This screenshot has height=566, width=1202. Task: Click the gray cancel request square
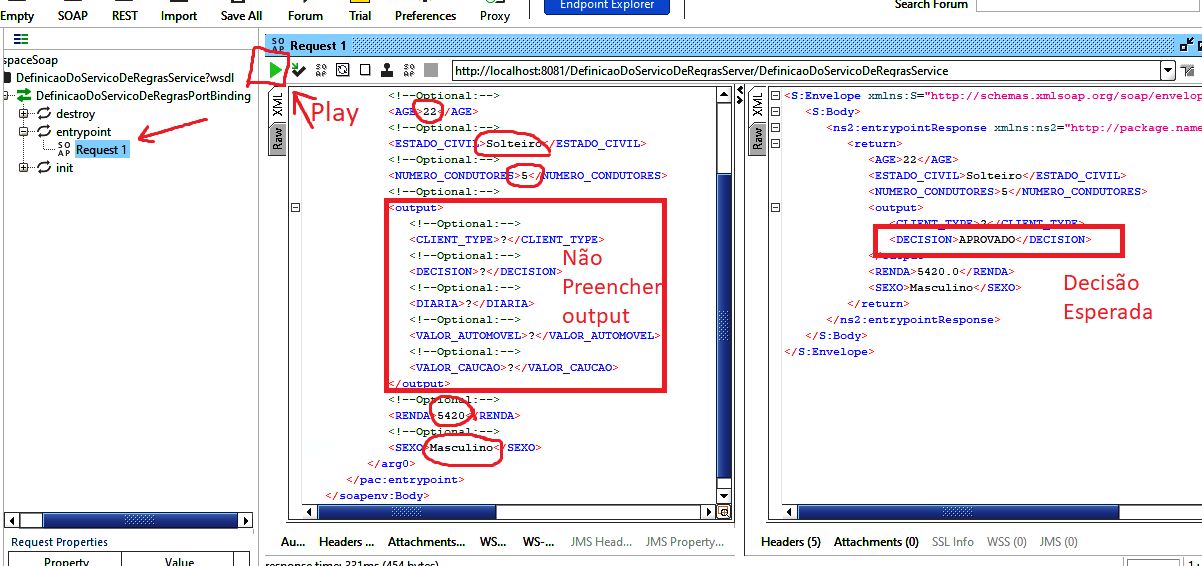click(x=431, y=71)
